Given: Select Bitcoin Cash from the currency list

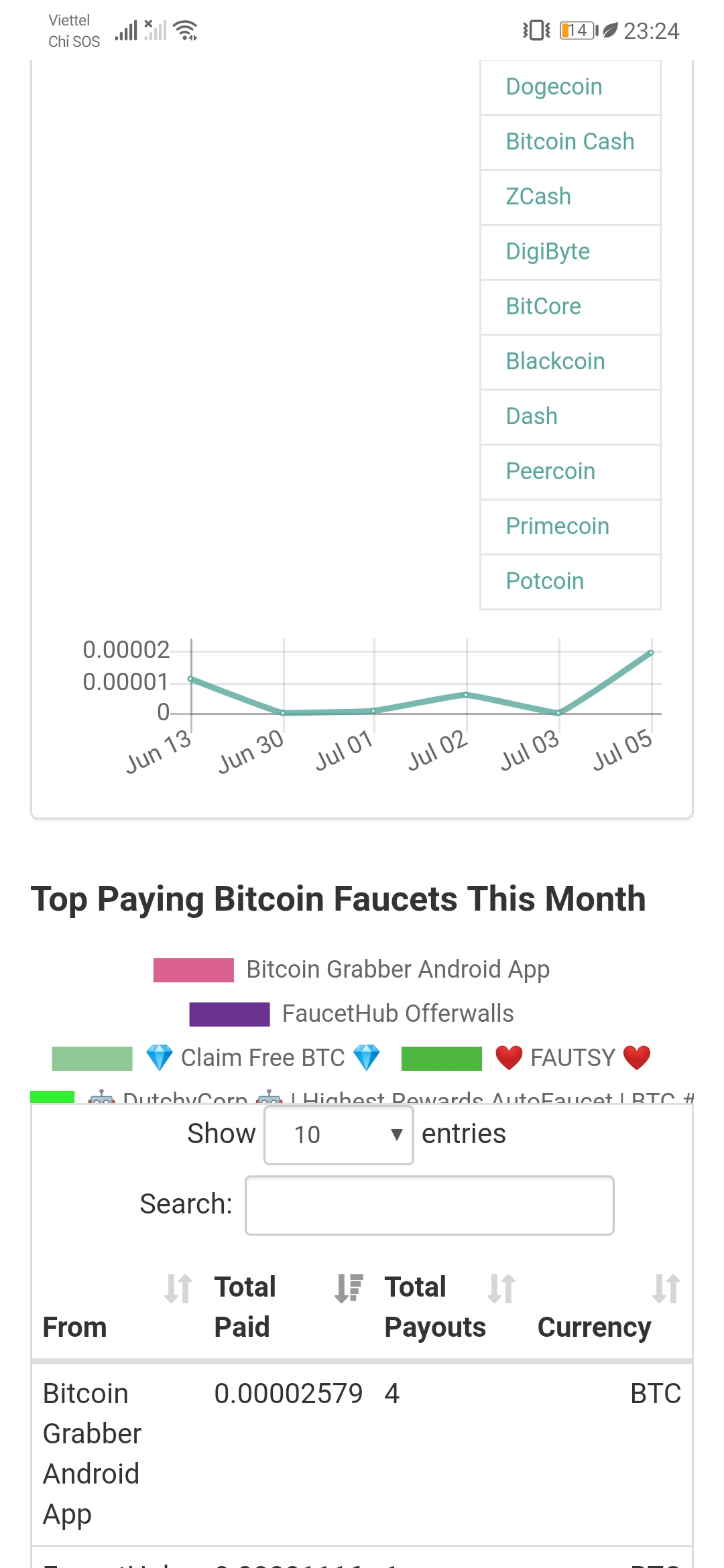Looking at the screenshot, I should click(570, 142).
